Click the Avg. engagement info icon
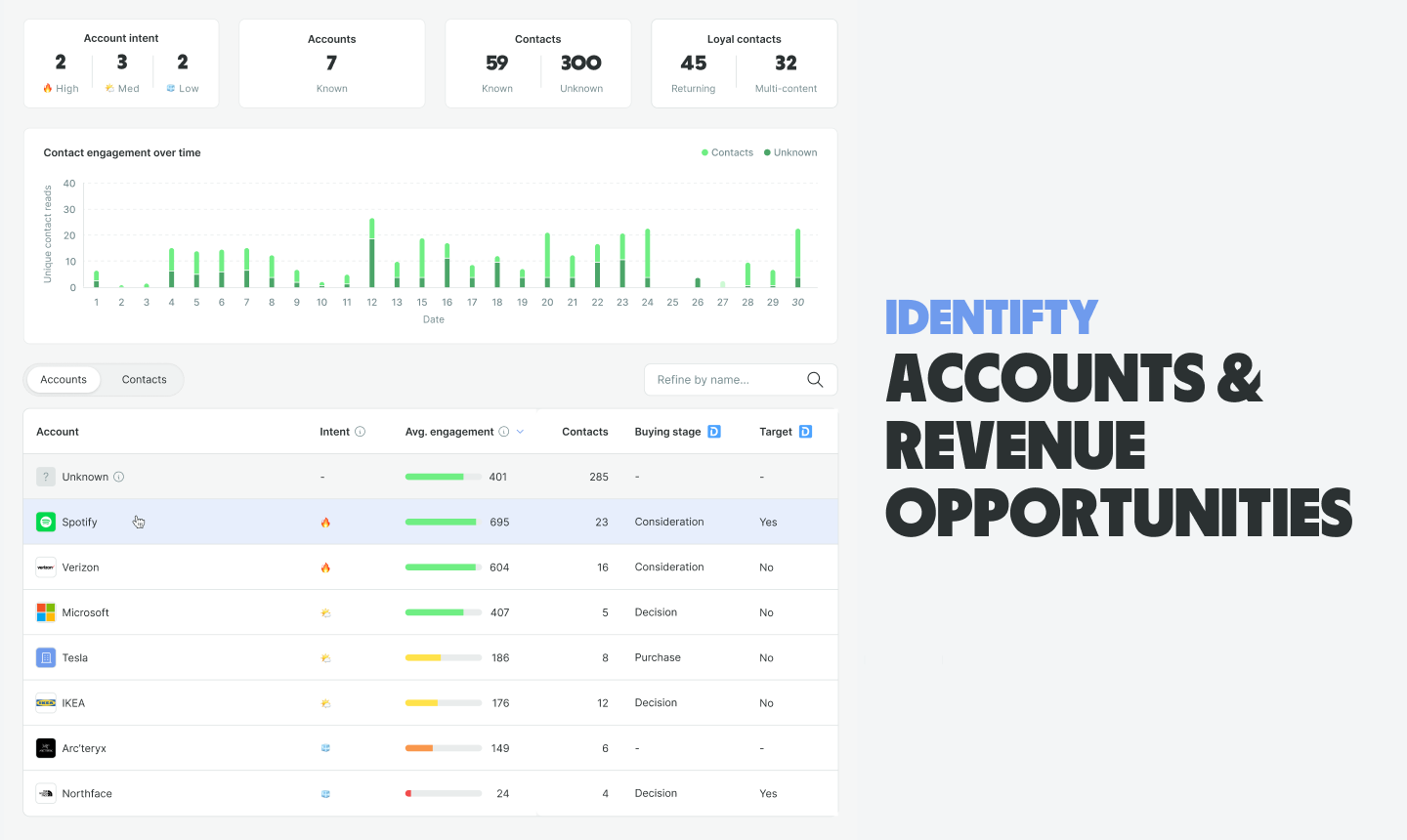The height and width of the screenshot is (840, 1407). (x=504, y=432)
